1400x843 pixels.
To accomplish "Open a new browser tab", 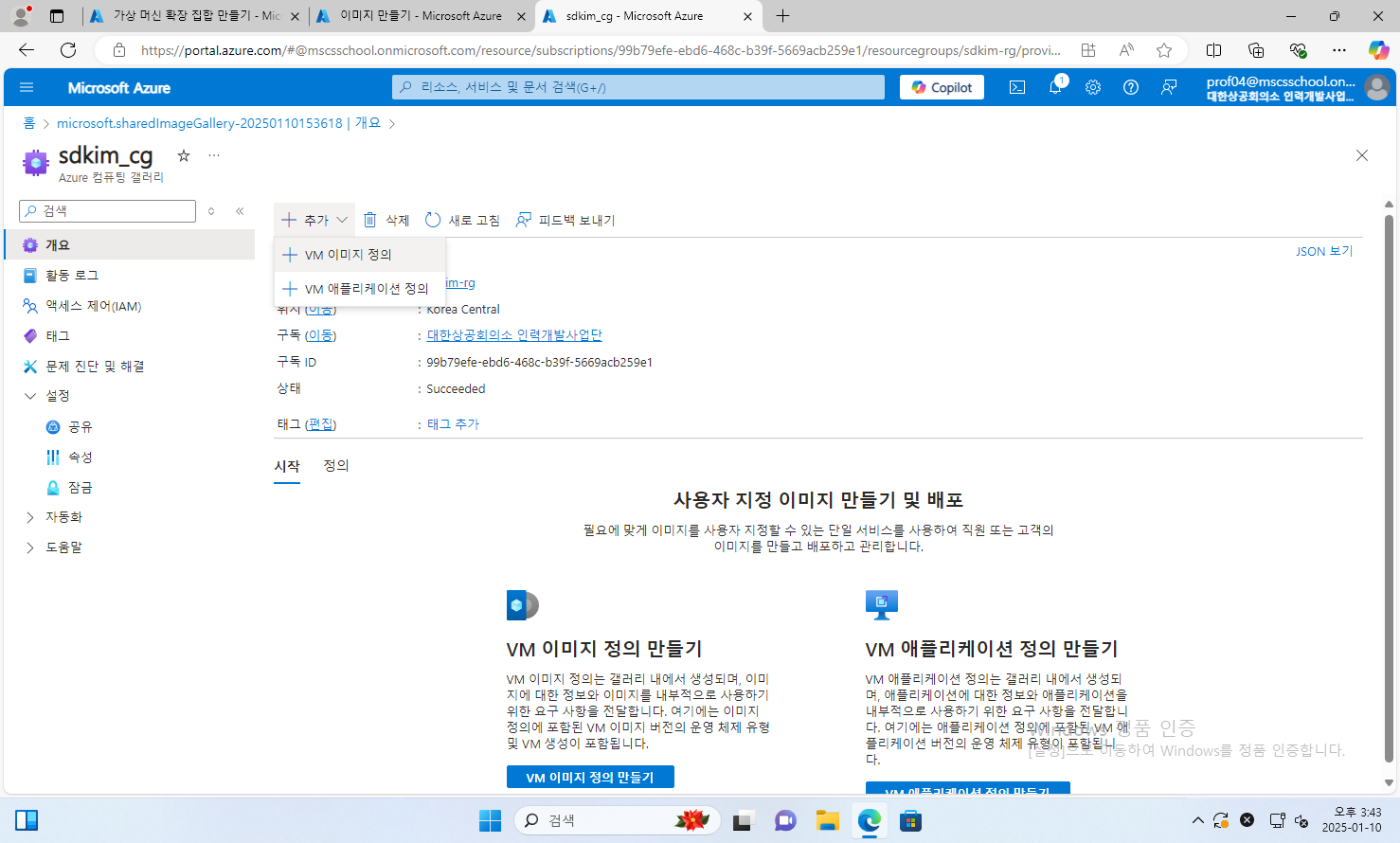I will [x=782, y=16].
